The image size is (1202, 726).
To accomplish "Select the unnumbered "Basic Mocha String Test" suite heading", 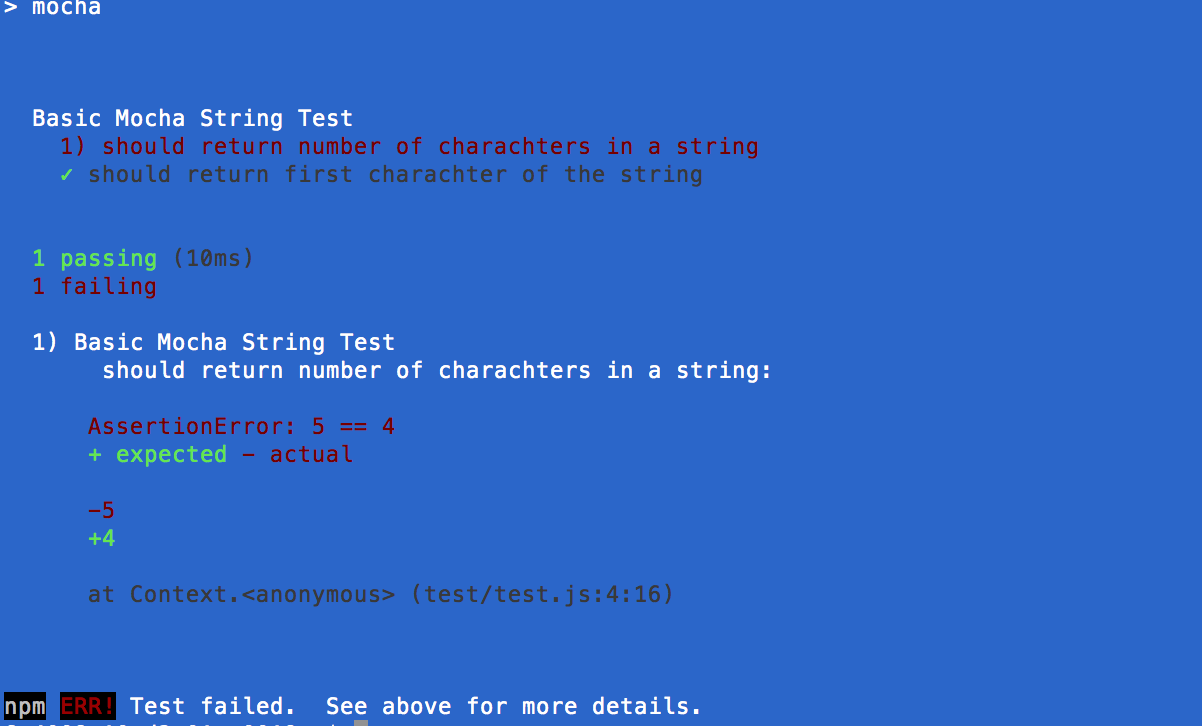I will 192,118.
